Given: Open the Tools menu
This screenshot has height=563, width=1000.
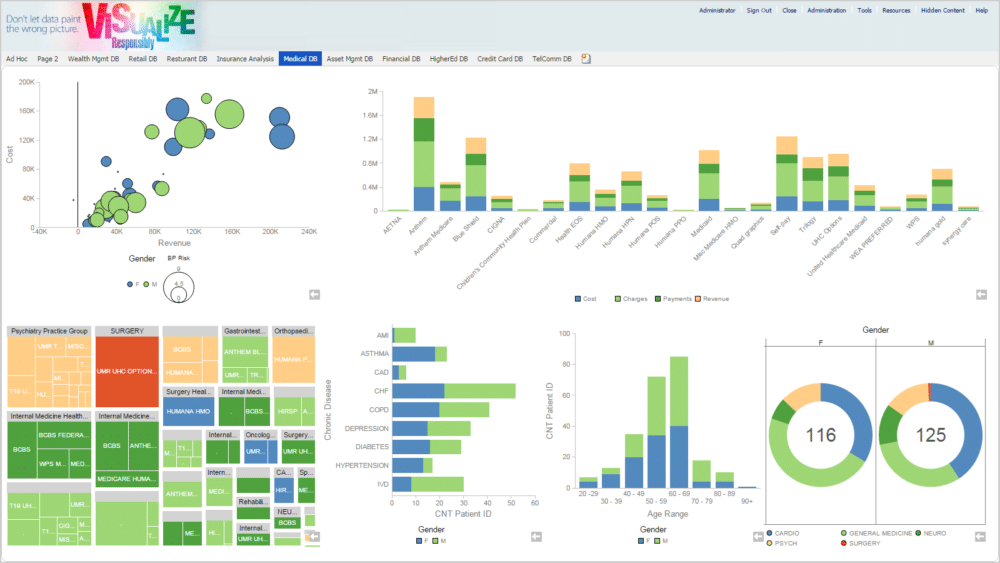Looking at the screenshot, I should click(864, 10).
